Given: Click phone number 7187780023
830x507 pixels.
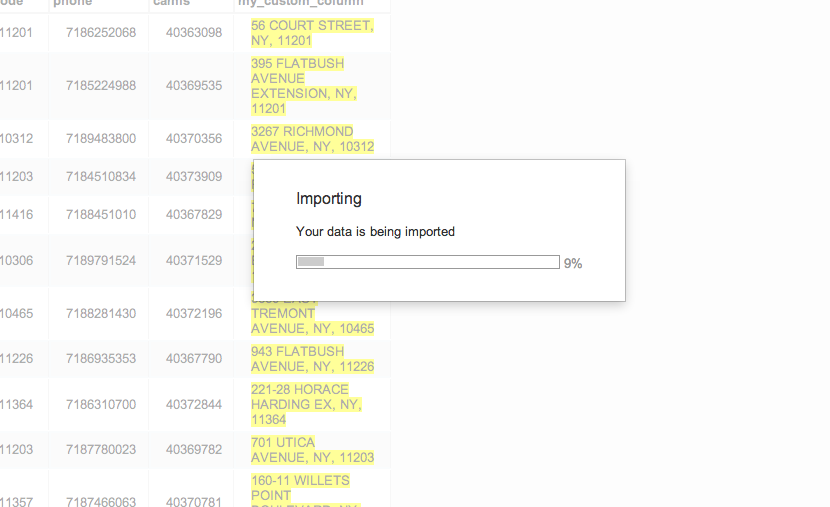Looking at the screenshot, I should [x=101, y=450].
